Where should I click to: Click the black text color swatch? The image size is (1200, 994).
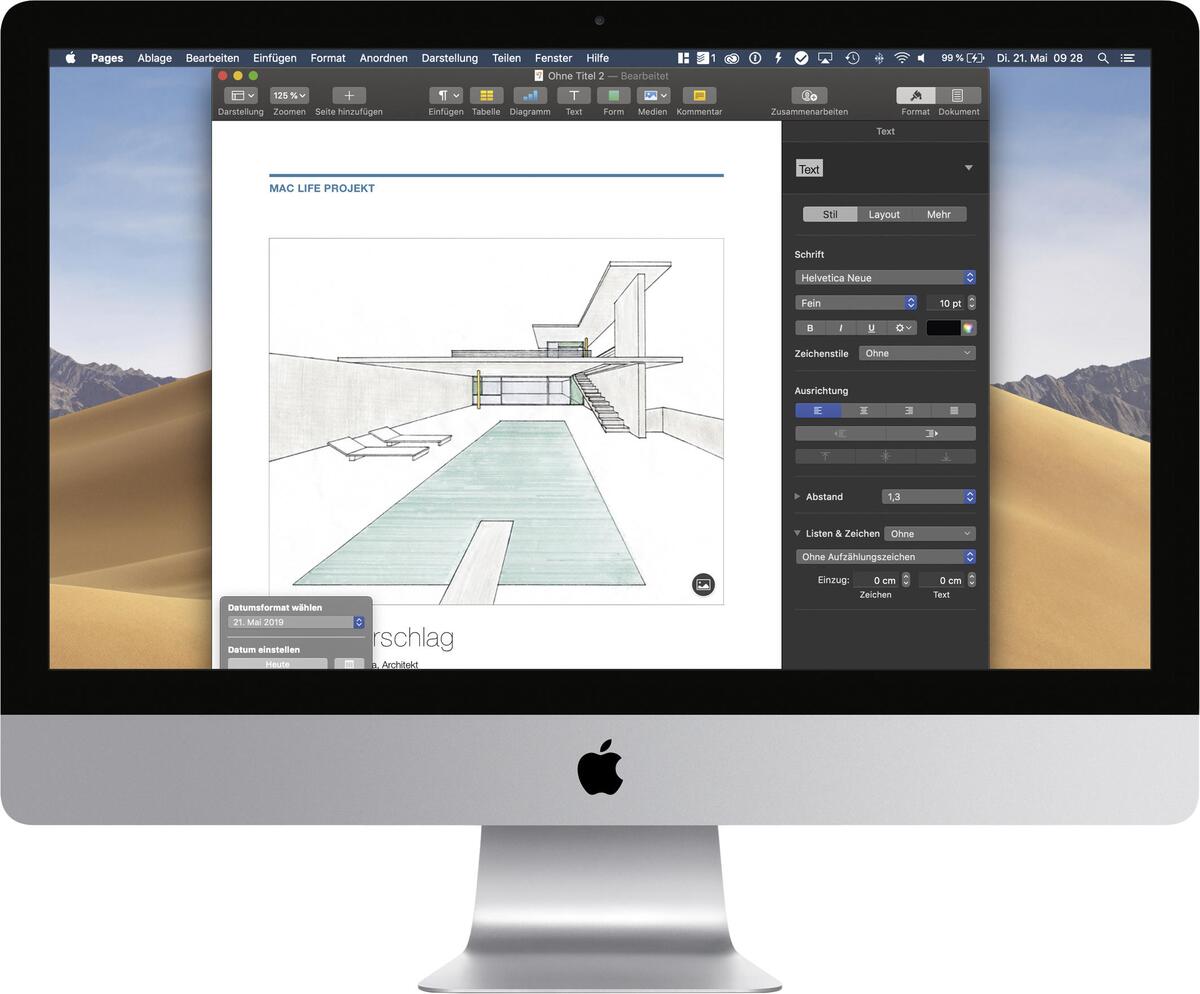pos(943,328)
